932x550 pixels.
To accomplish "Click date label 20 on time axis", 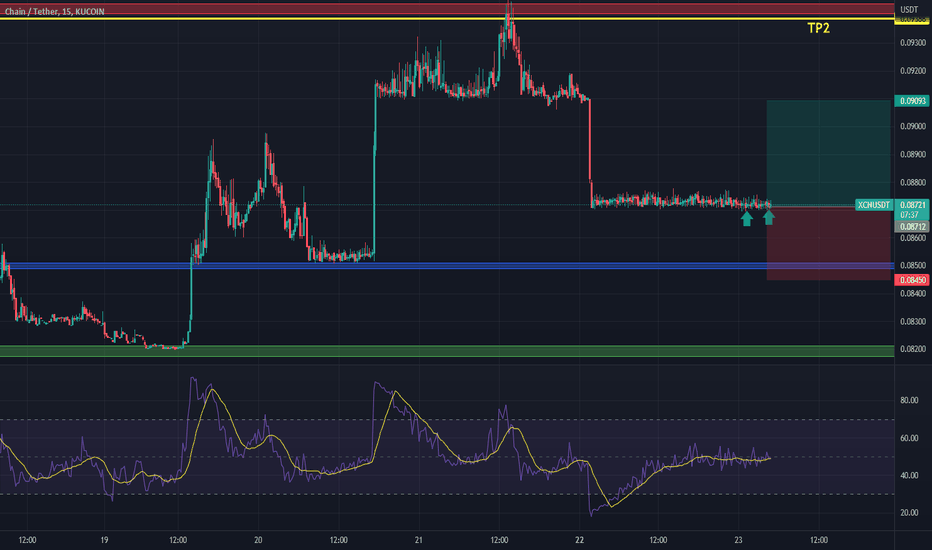I will [x=258, y=540].
